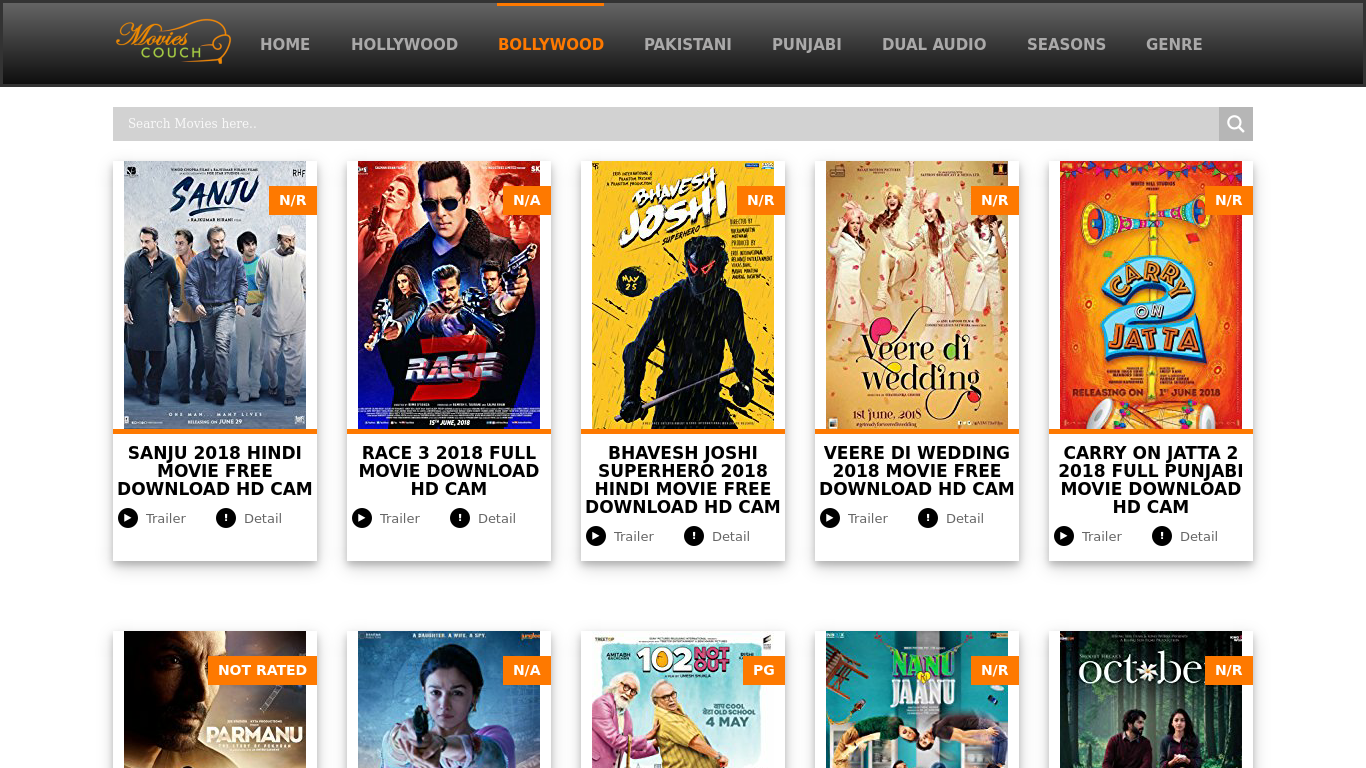Open the Genre menu
1366x768 pixels.
(x=1174, y=44)
